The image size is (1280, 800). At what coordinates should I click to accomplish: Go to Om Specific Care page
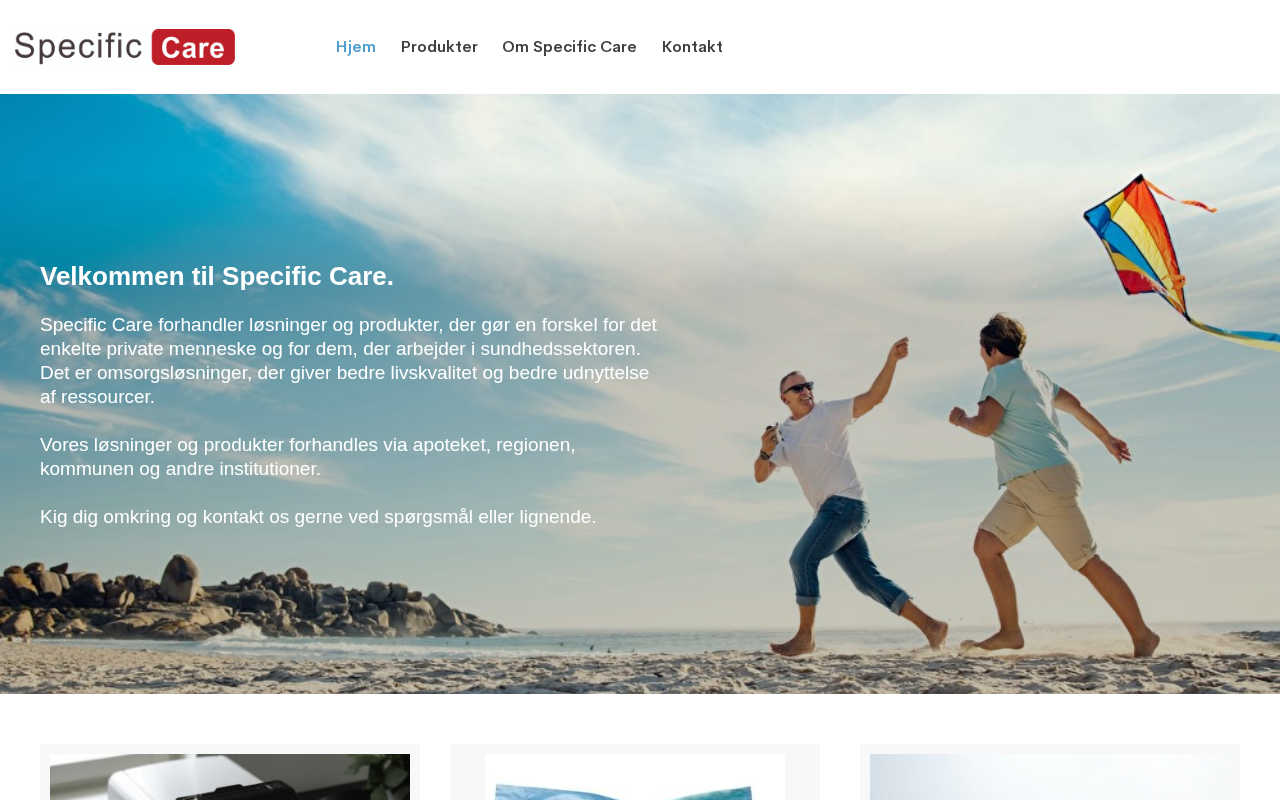[x=569, y=47]
